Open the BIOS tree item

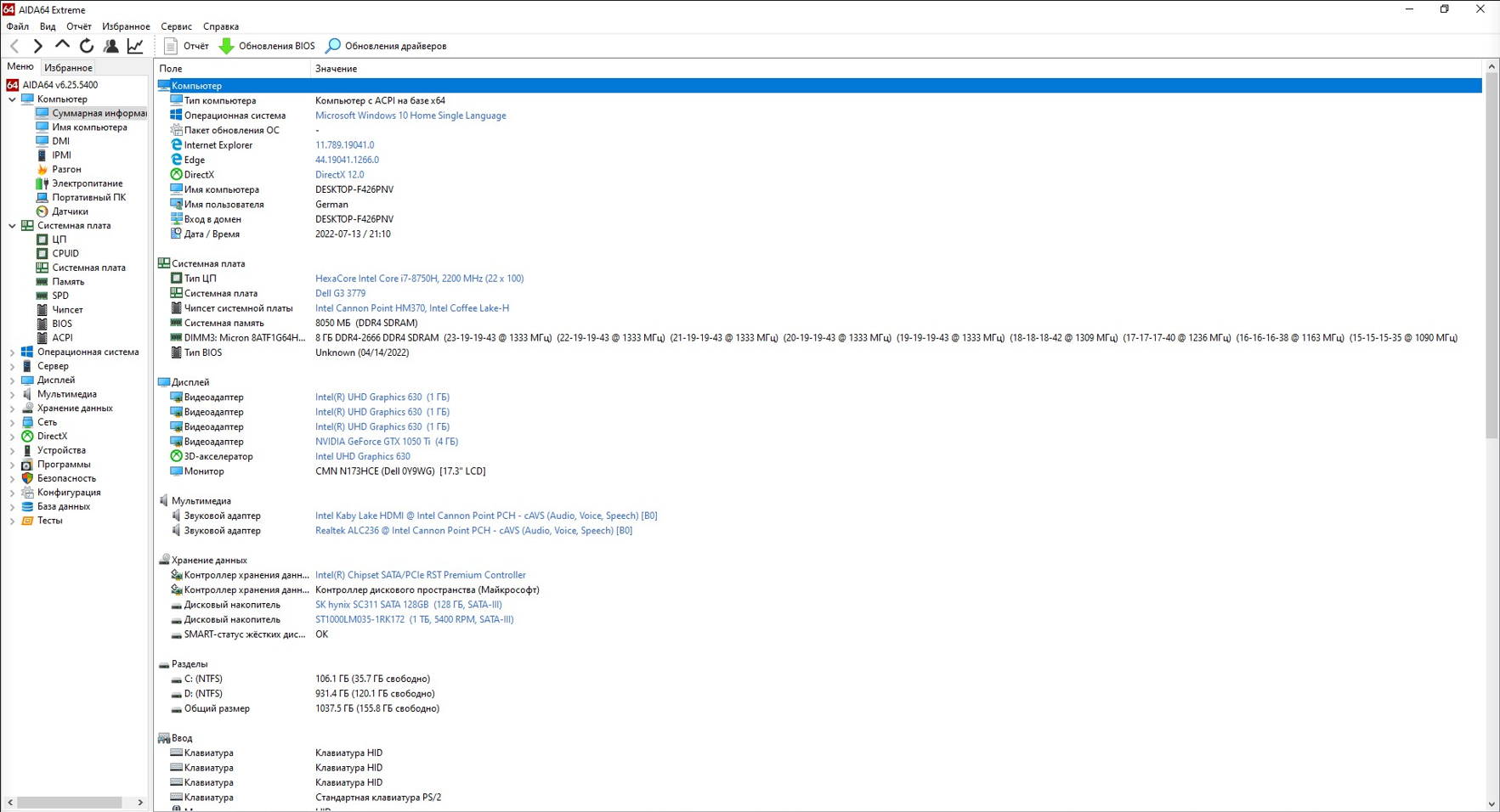pos(62,324)
